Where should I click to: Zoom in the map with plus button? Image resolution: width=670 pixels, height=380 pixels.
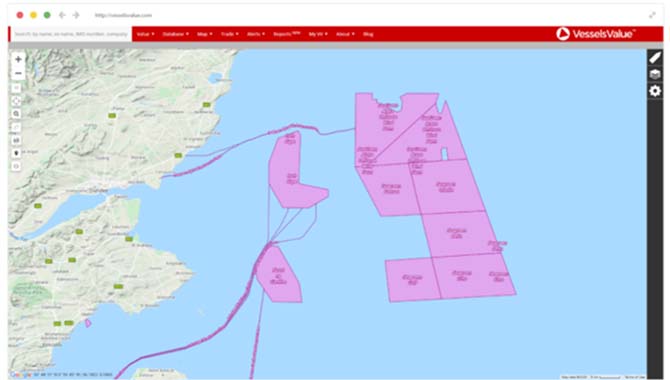(x=18, y=59)
